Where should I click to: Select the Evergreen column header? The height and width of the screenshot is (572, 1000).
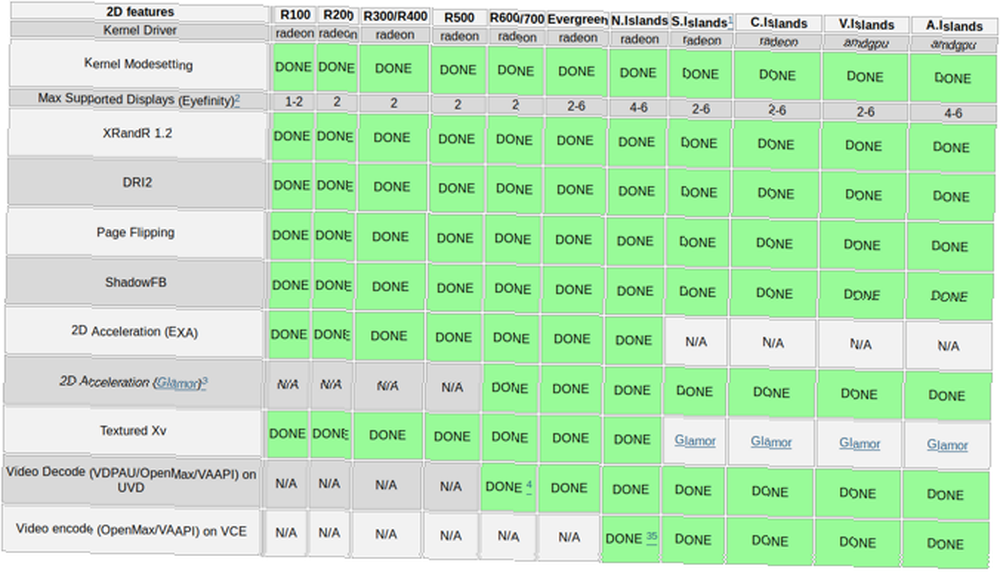pos(577,19)
